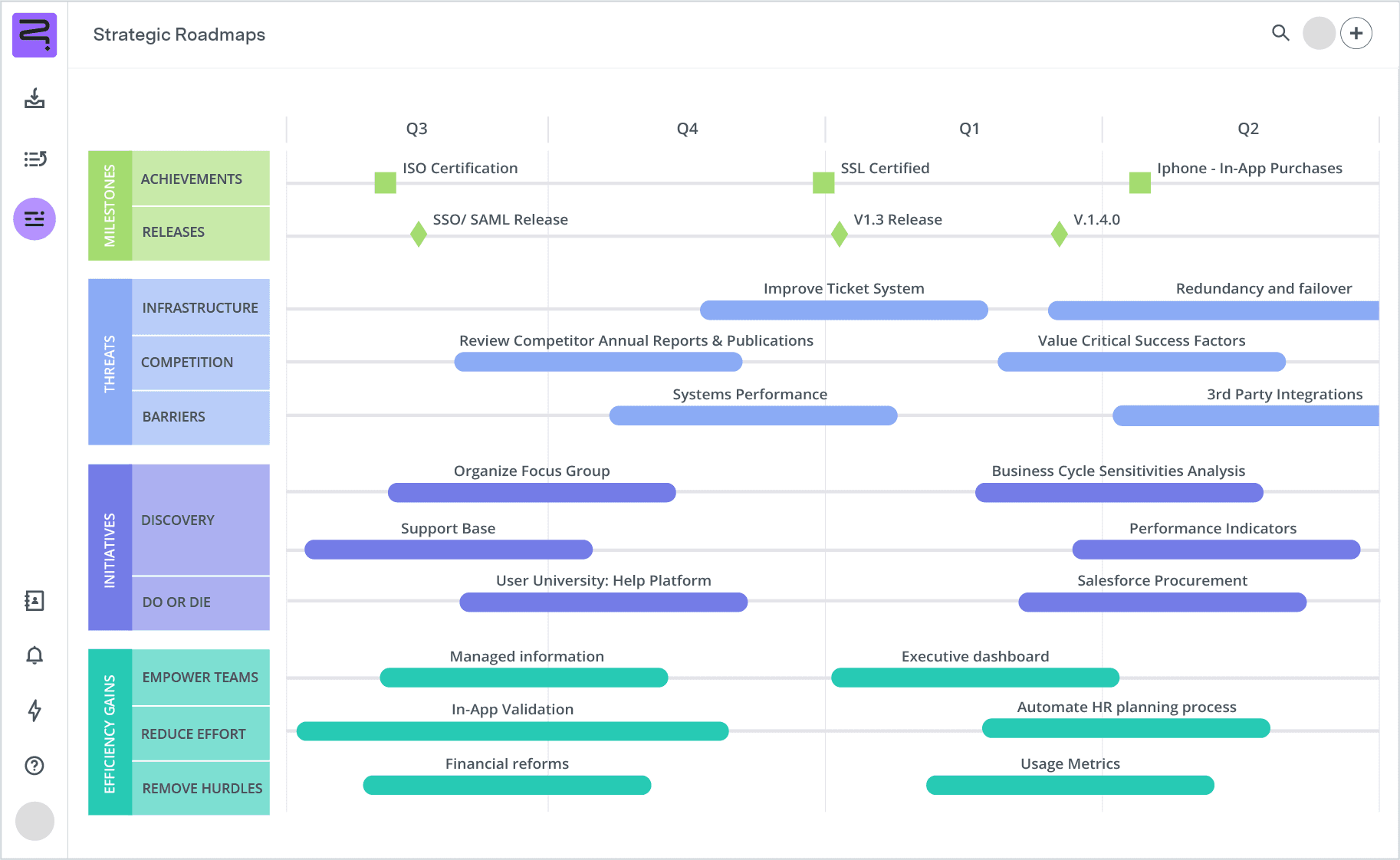Open help via the question mark icon
Screen dimensions: 1400x860
click(x=35, y=766)
